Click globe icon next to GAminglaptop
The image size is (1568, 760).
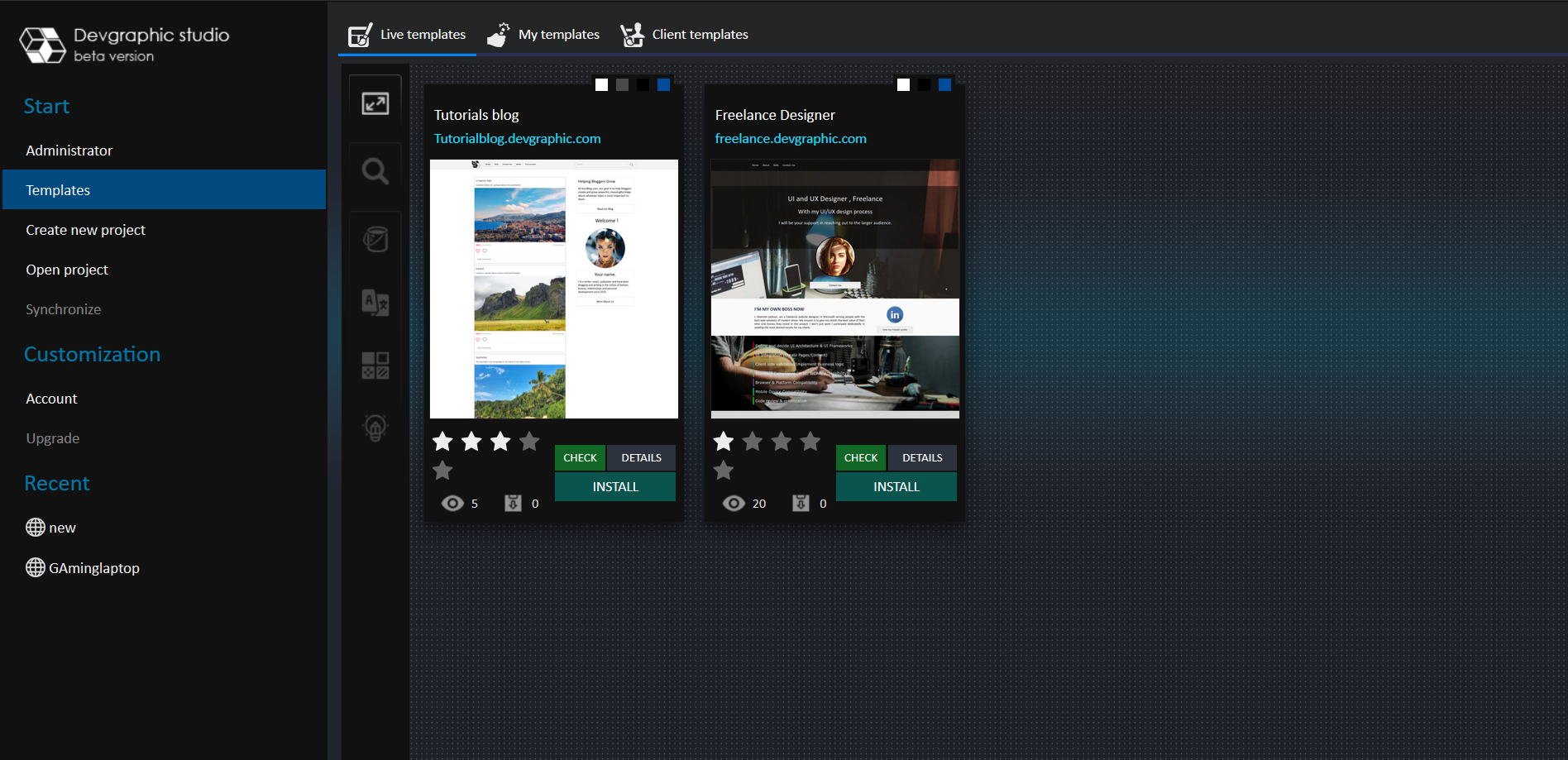tap(36, 567)
